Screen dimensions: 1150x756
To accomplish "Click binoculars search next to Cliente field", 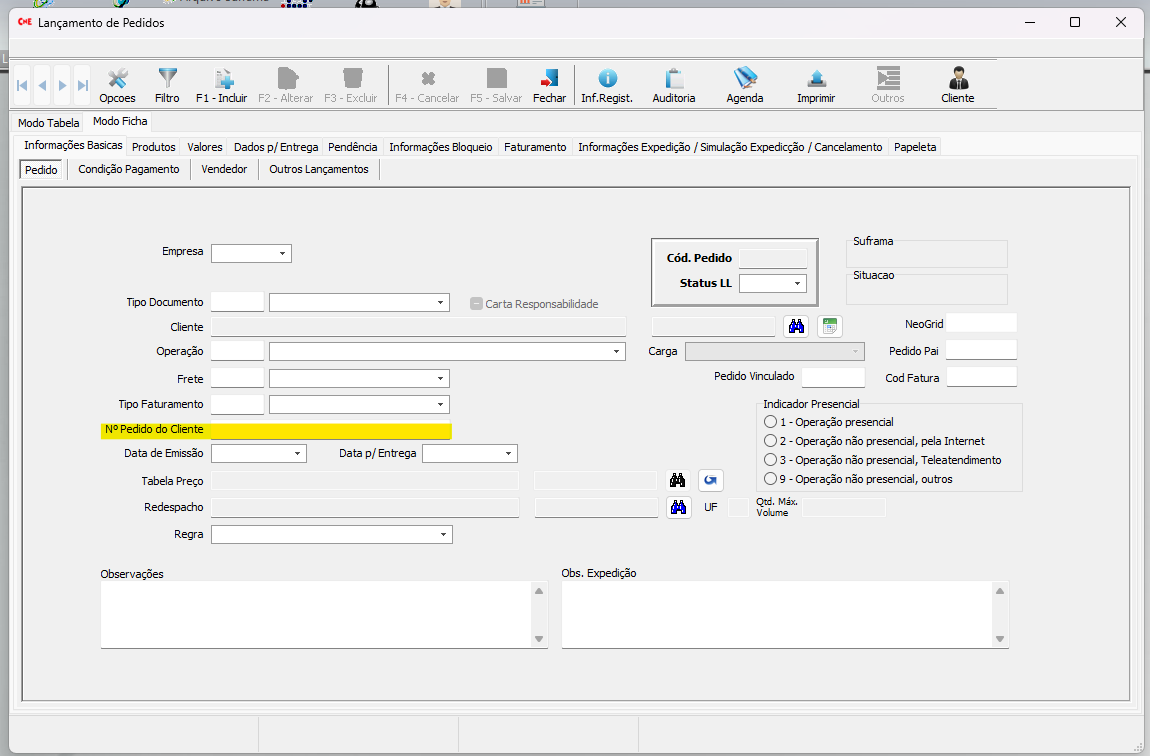I will pos(796,326).
